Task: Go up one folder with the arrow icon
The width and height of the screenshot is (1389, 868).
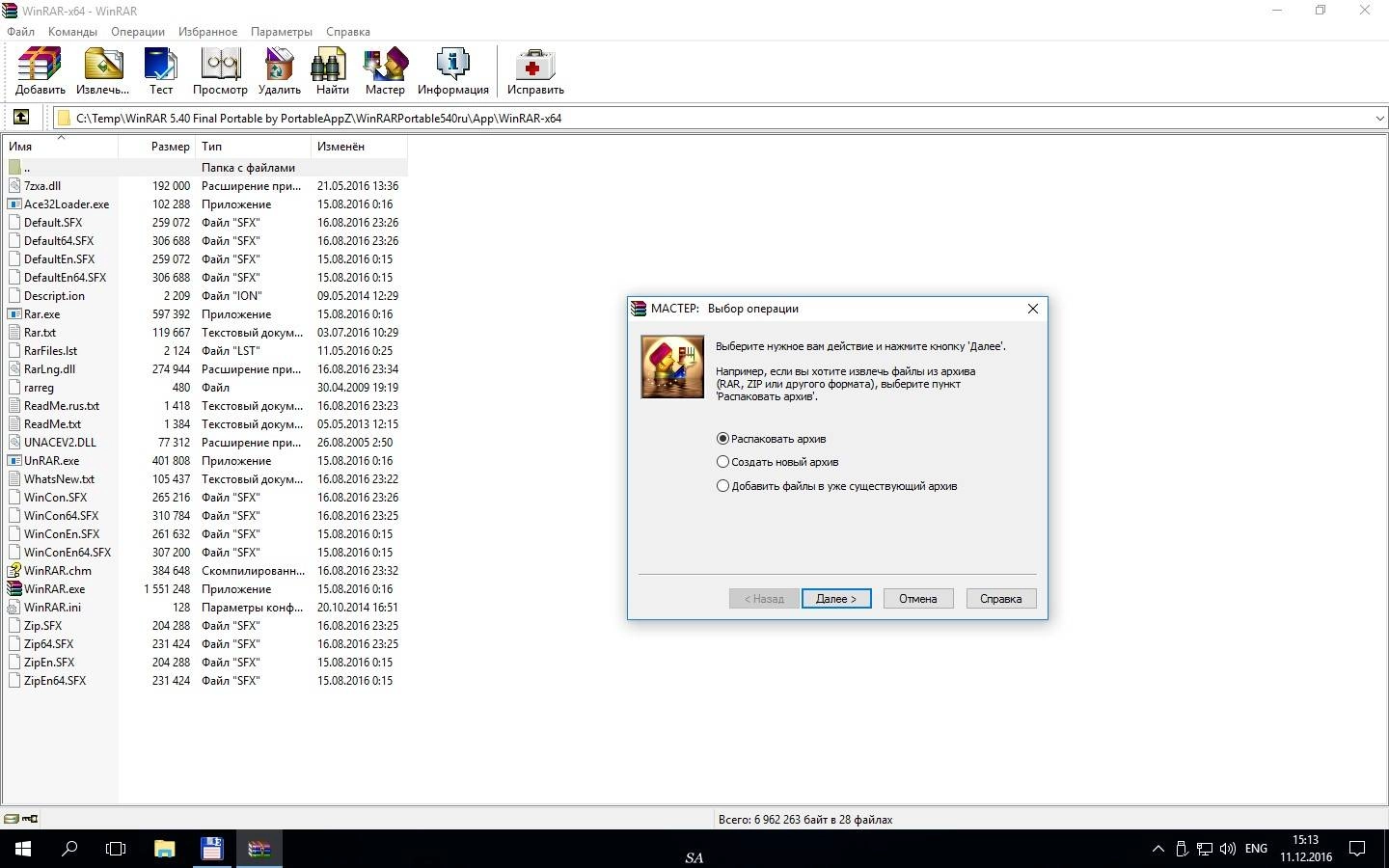Action: point(20,118)
